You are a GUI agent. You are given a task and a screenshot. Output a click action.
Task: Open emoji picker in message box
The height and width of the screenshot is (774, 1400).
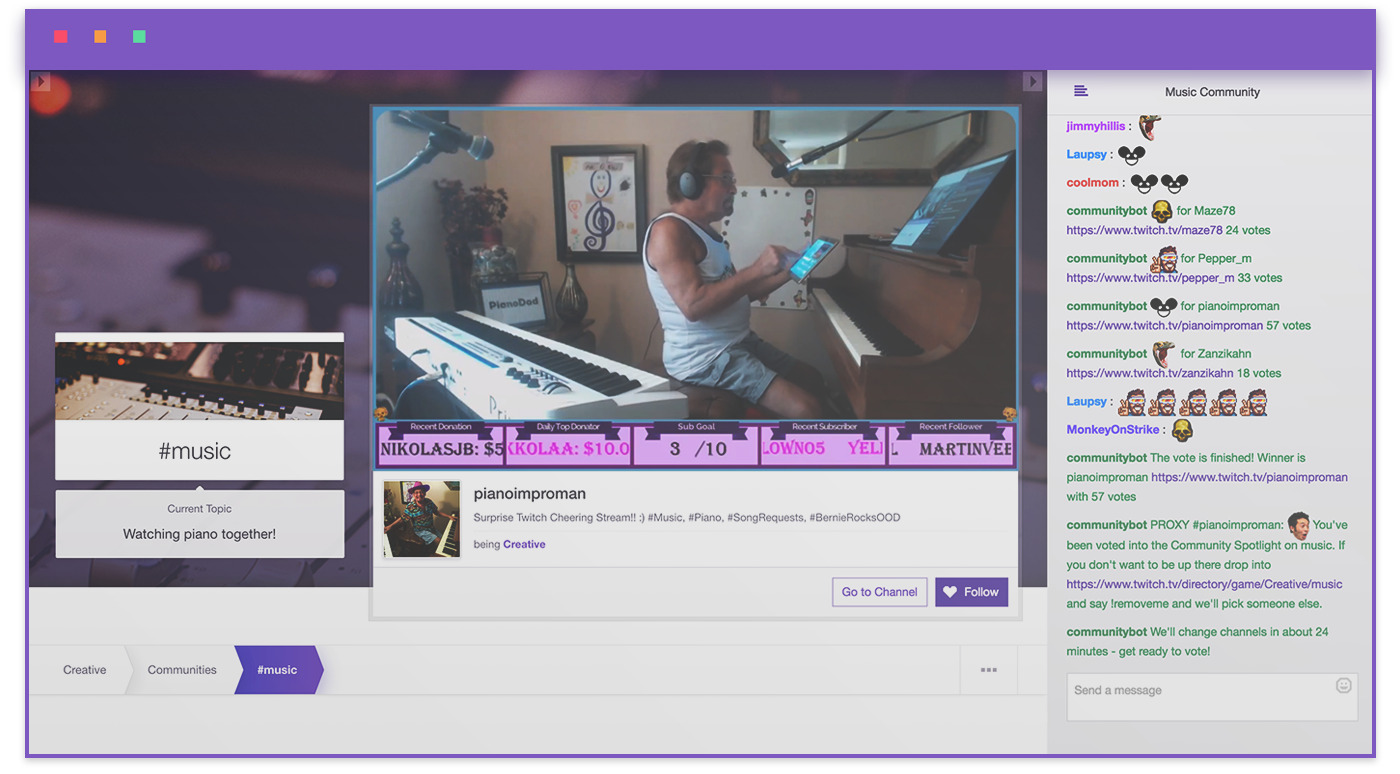1343,685
